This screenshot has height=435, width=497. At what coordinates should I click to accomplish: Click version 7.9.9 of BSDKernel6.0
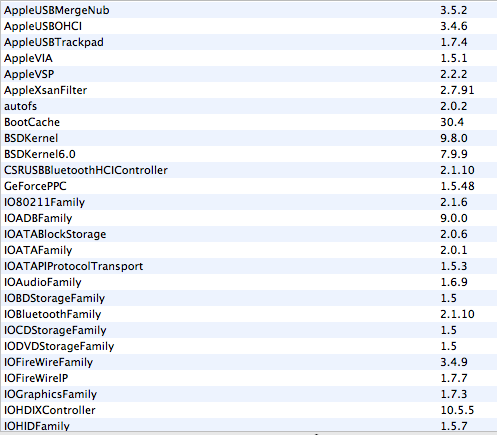coord(454,154)
